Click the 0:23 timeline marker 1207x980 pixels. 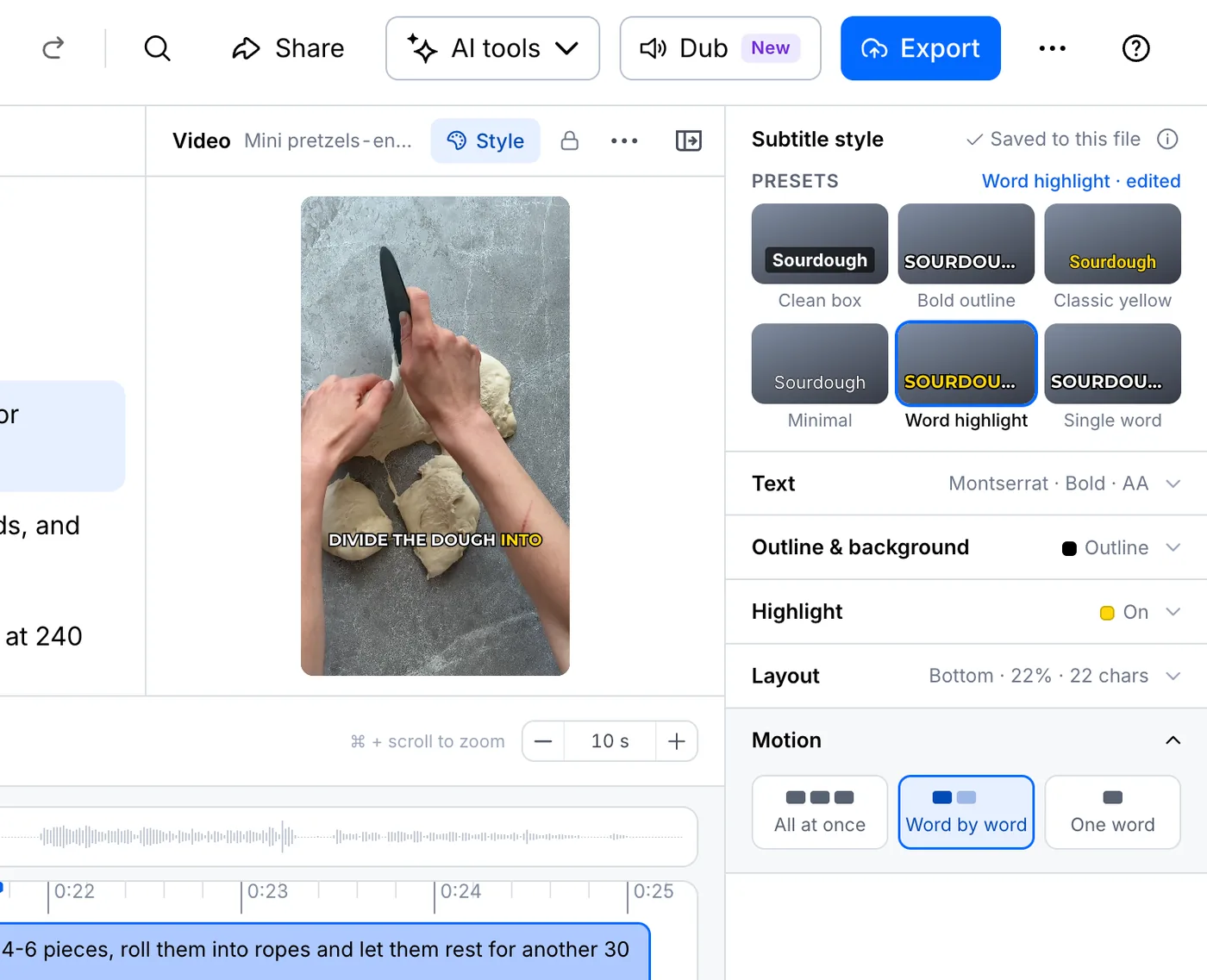click(267, 891)
